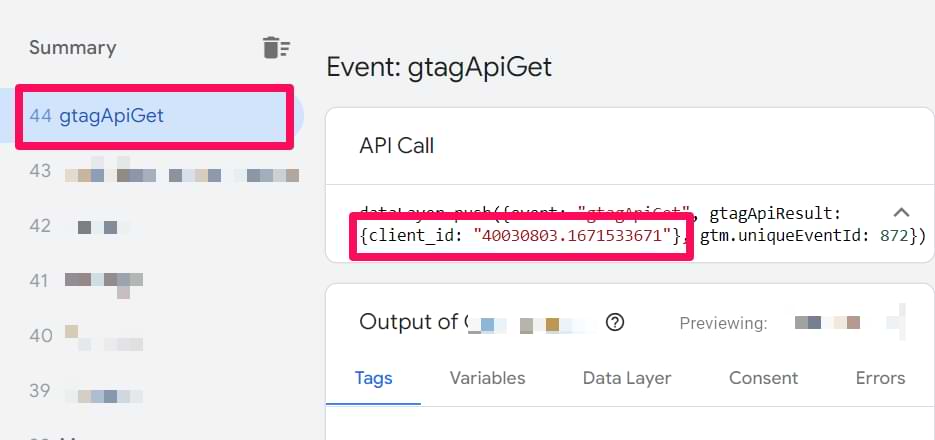Collapse the API Call code with chevron
This screenshot has width=935, height=440.
coord(901,212)
